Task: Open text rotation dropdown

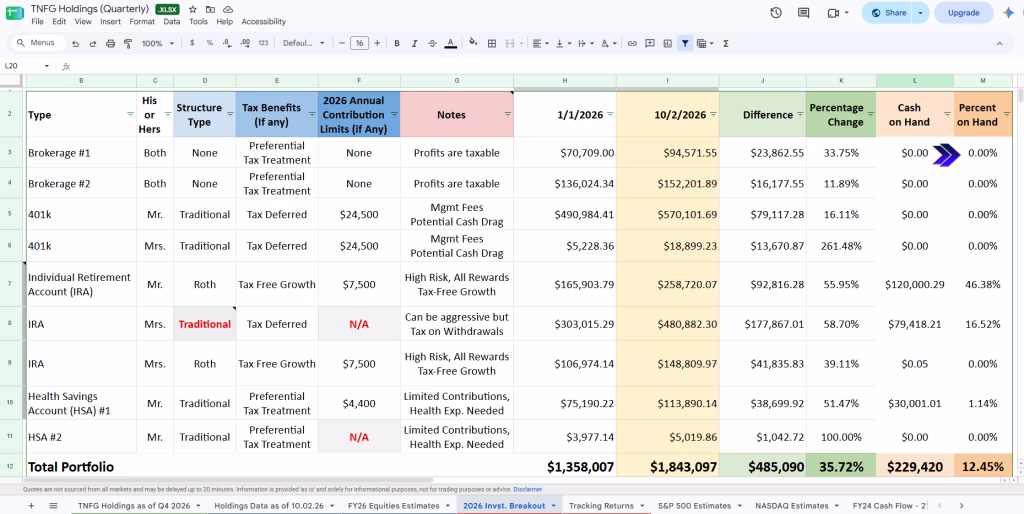Action: [x=609, y=43]
